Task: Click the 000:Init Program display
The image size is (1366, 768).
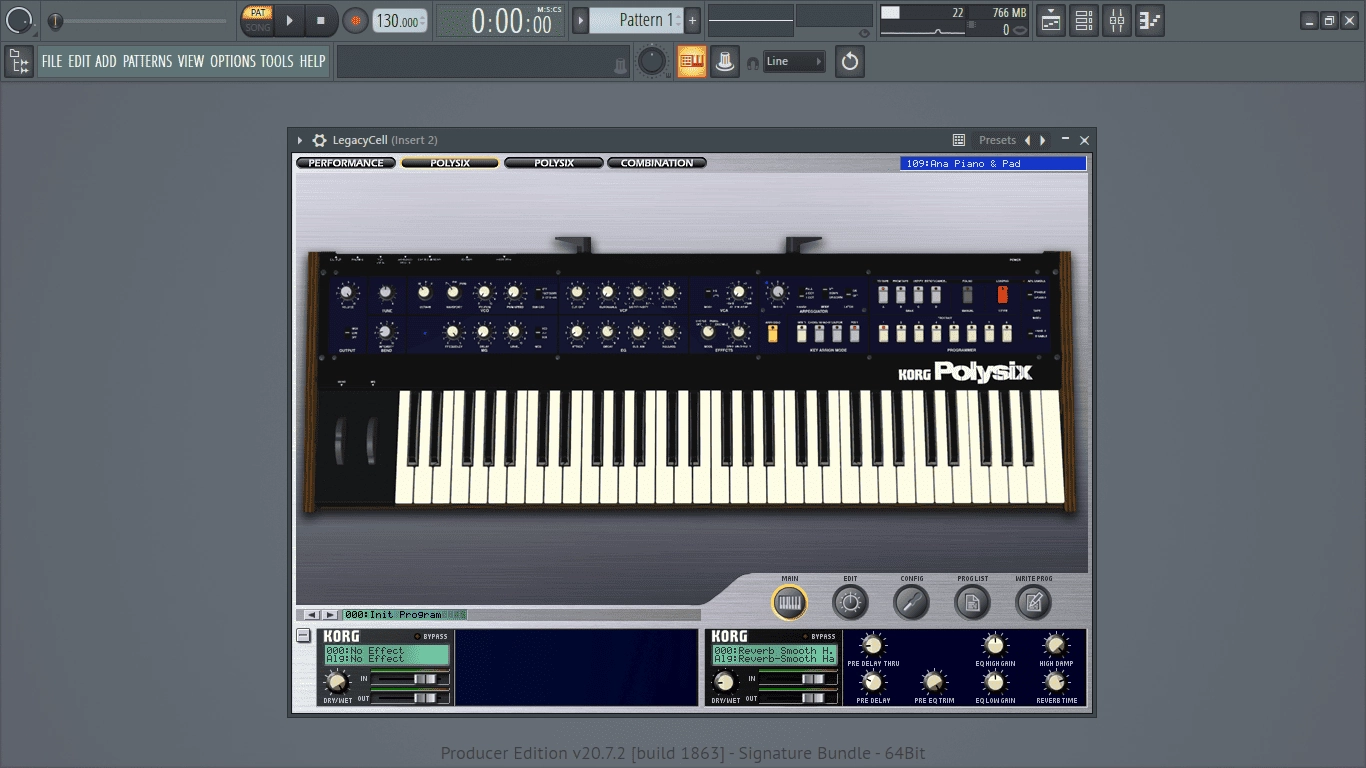Action: pos(405,615)
